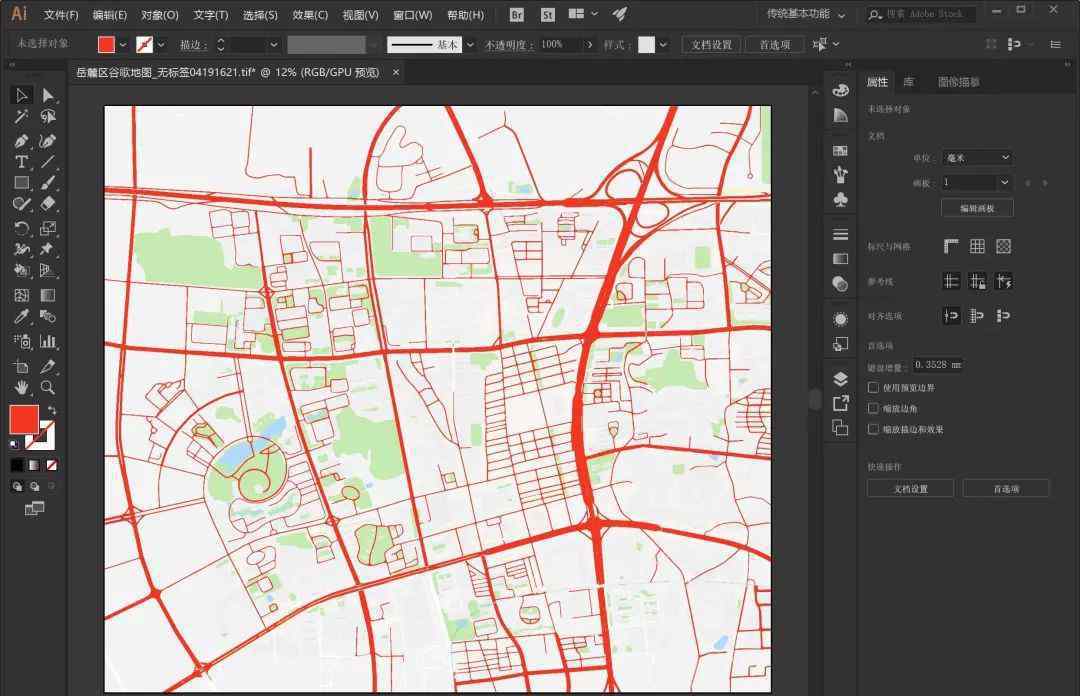
Task: Open stroke color dropdown in control bar
Action: click(161, 45)
